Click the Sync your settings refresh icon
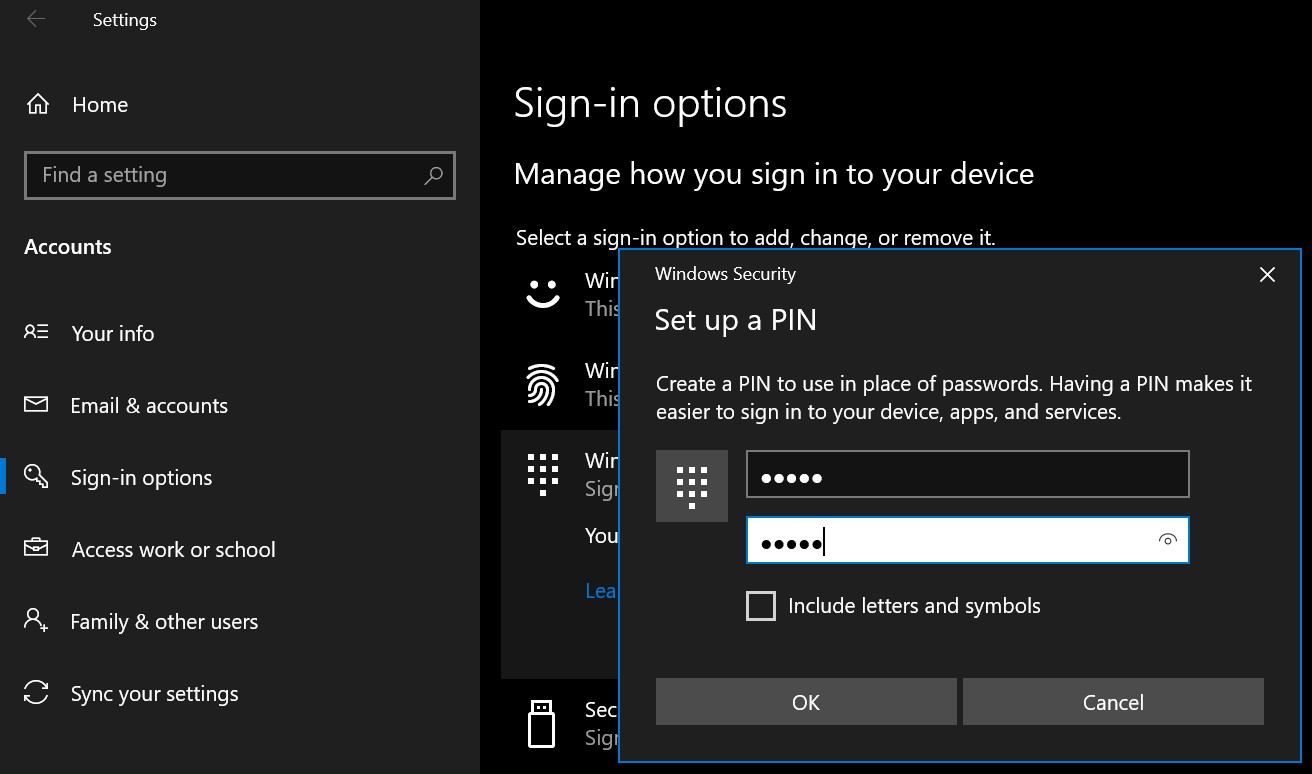Image resolution: width=1312 pixels, height=774 pixels. pos(35,693)
